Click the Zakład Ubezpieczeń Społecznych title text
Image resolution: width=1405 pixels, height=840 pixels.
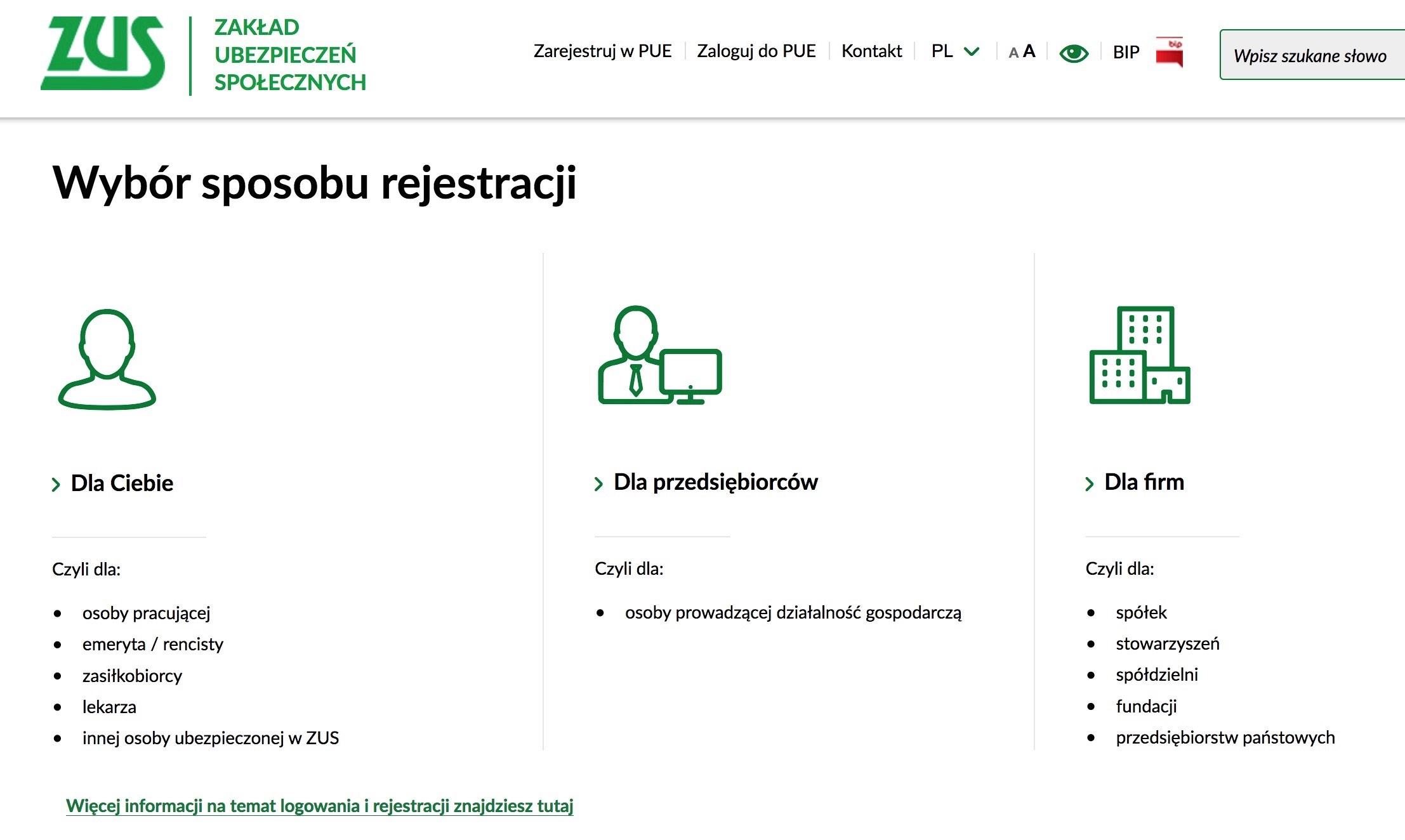[x=290, y=55]
